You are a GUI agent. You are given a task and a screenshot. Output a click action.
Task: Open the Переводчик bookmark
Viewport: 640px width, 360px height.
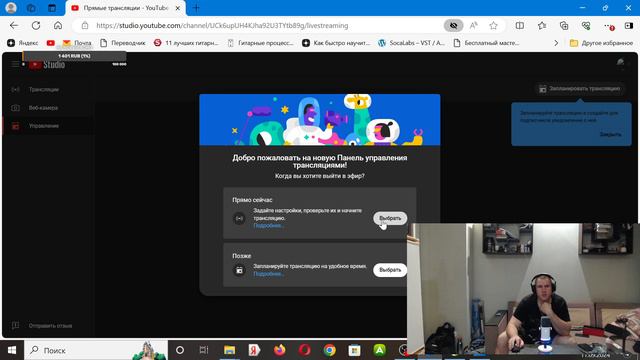point(122,43)
